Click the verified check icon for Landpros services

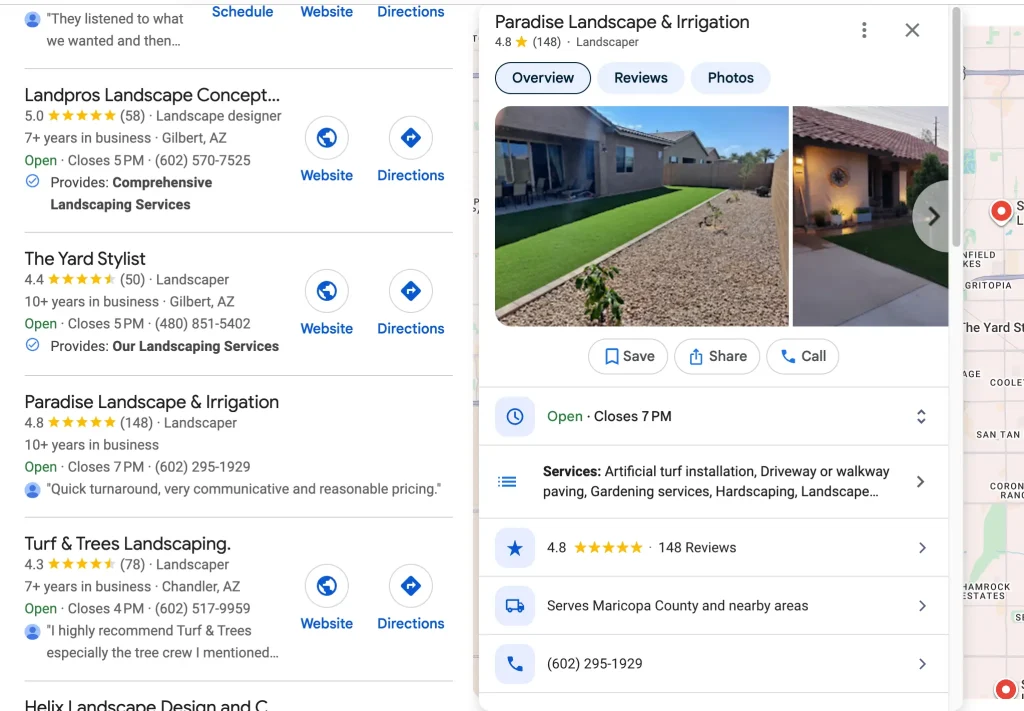[x=32, y=182]
